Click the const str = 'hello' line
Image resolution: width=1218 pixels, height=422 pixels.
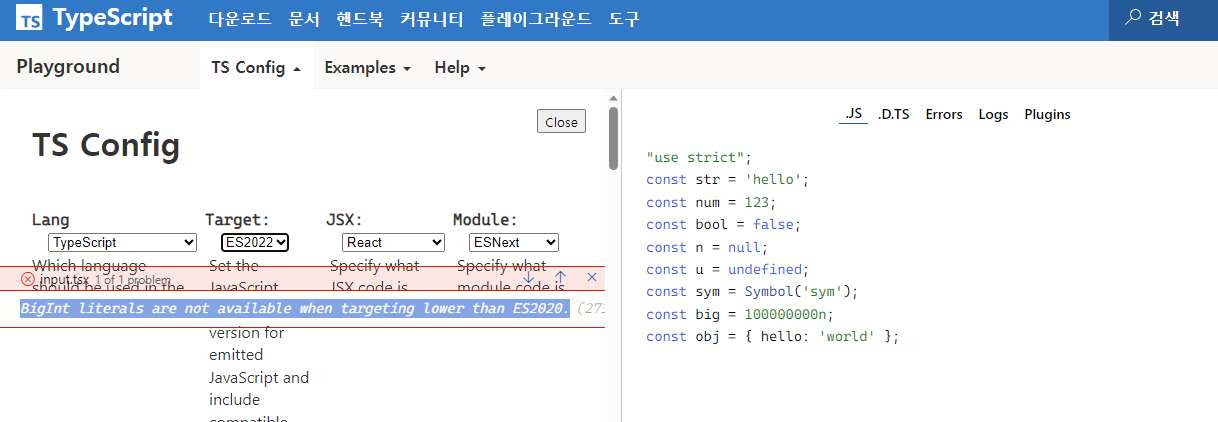pos(727,179)
